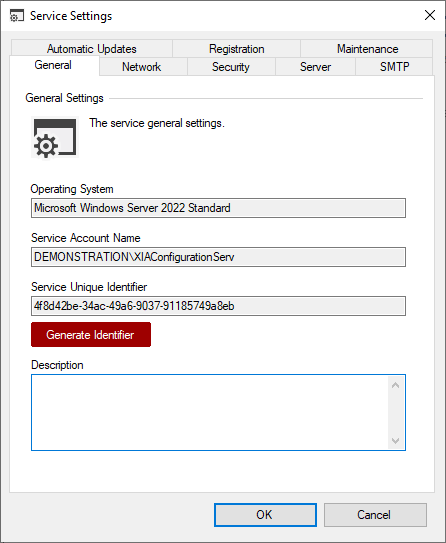
Task: Open the SMTP tab
Action: [x=394, y=66]
